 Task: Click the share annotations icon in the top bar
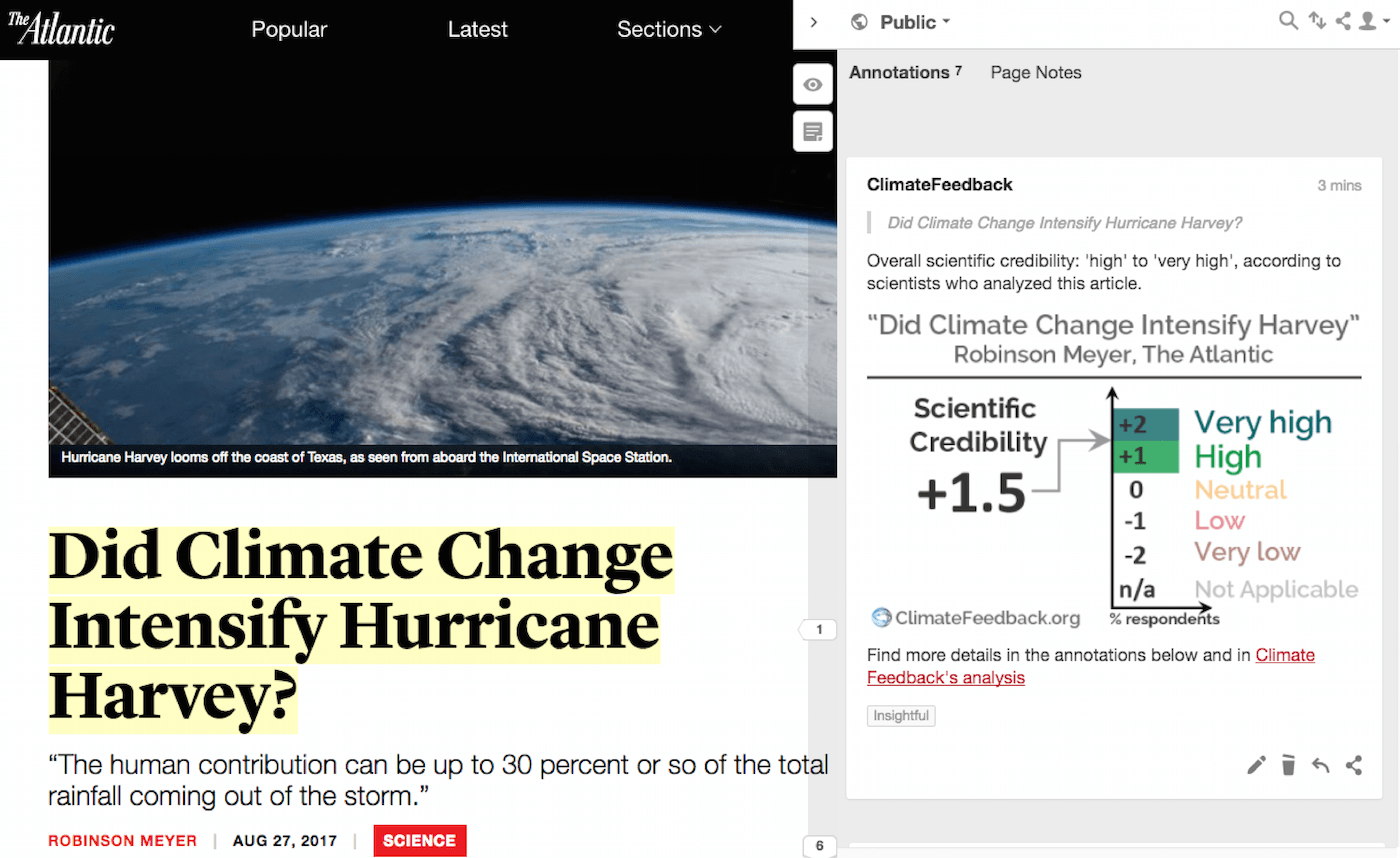coord(1343,21)
